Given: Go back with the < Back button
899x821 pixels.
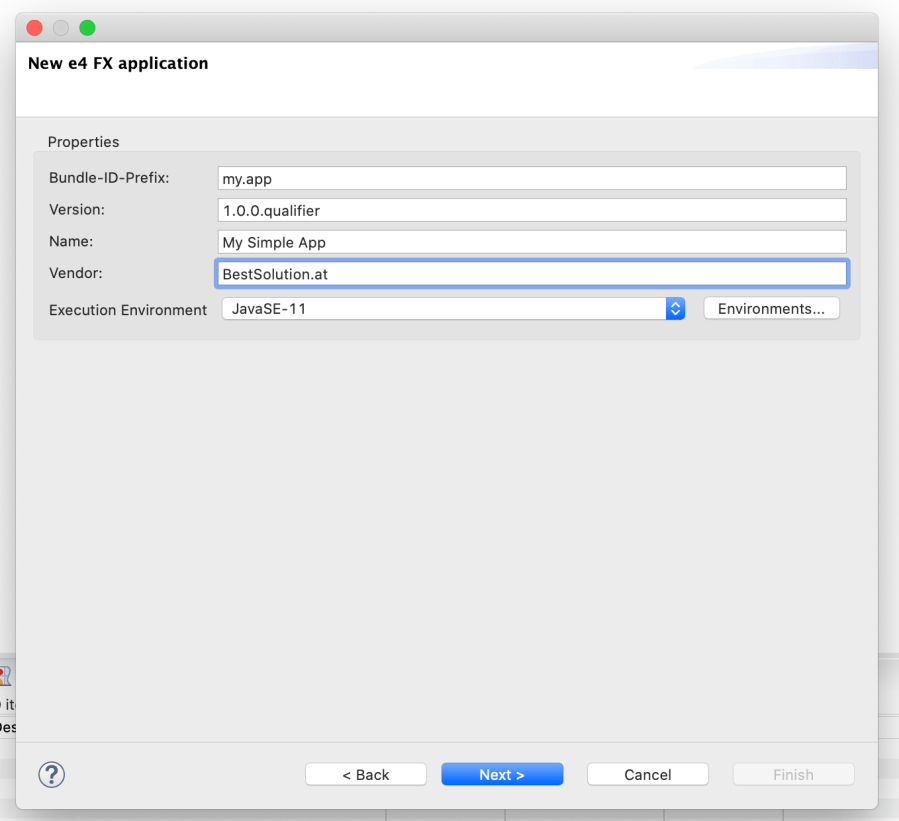Looking at the screenshot, I should point(366,775).
